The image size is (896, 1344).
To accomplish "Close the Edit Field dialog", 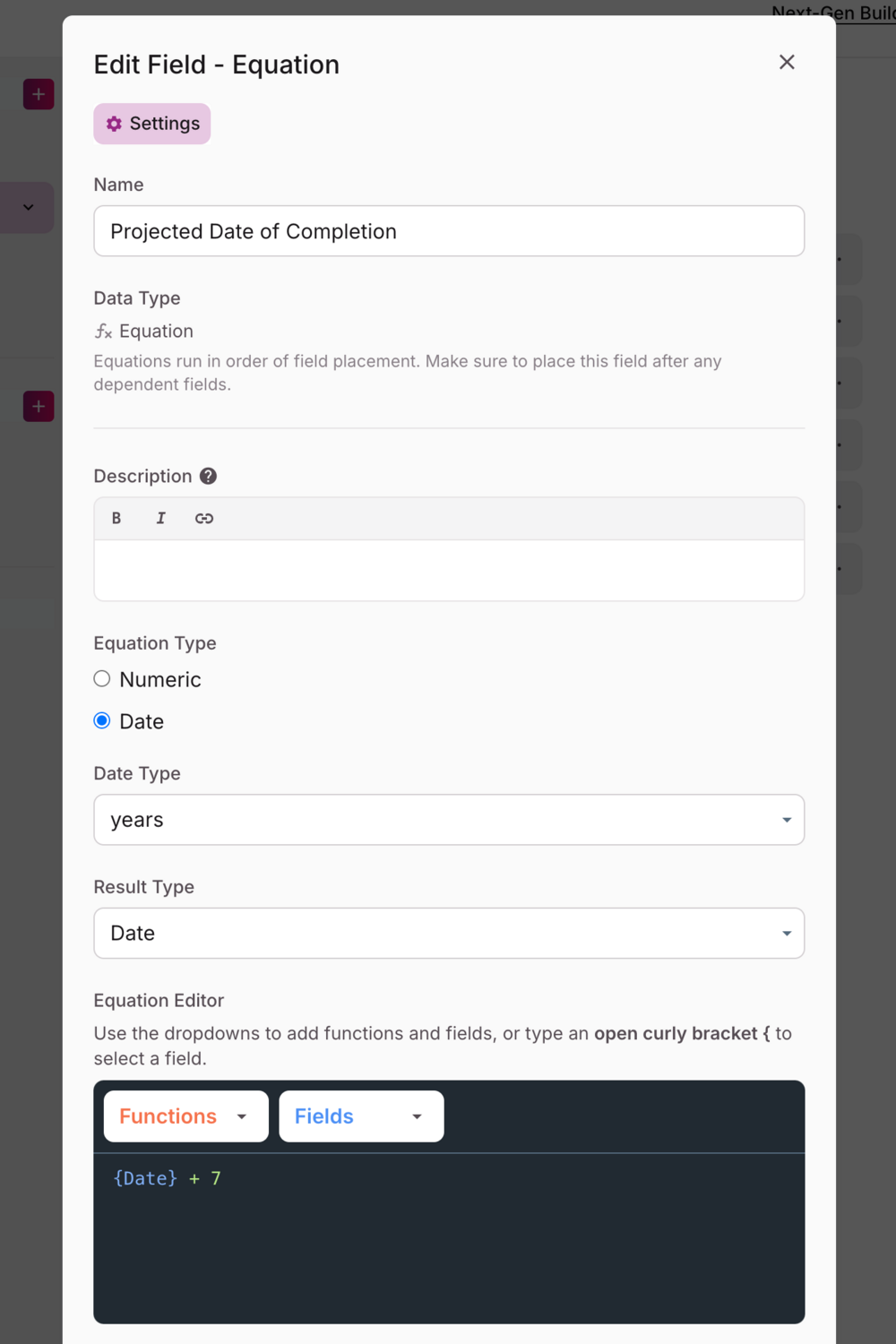I will pos(787,62).
